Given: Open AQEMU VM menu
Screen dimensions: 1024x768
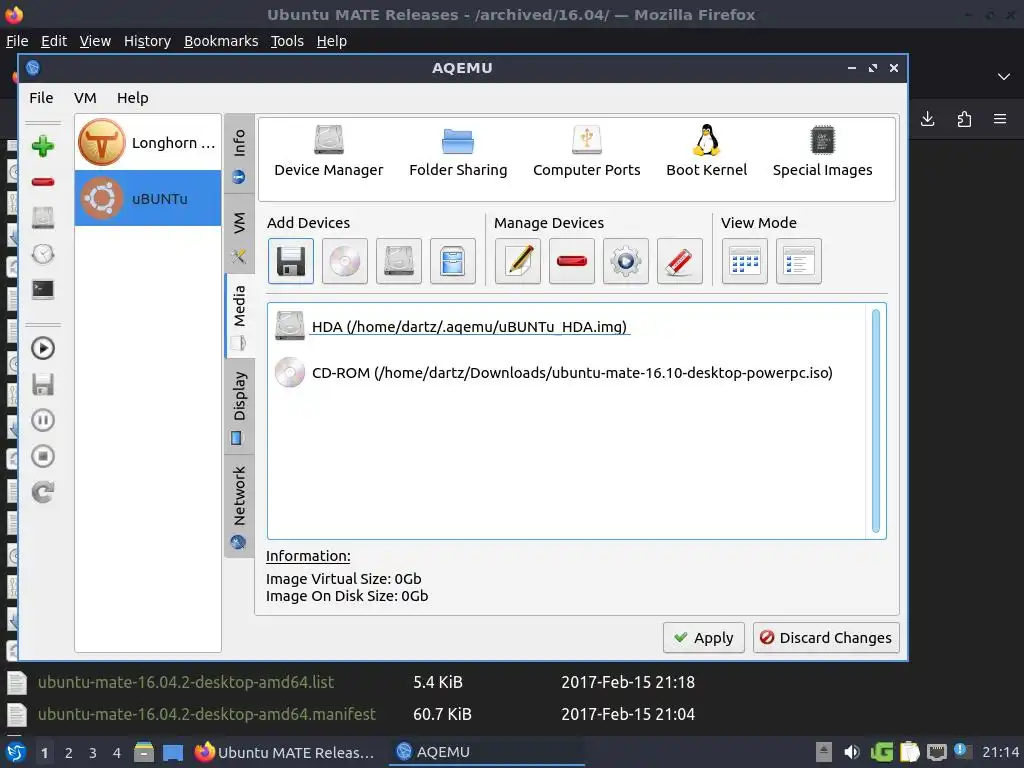Looking at the screenshot, I should (x=85, y=98).
